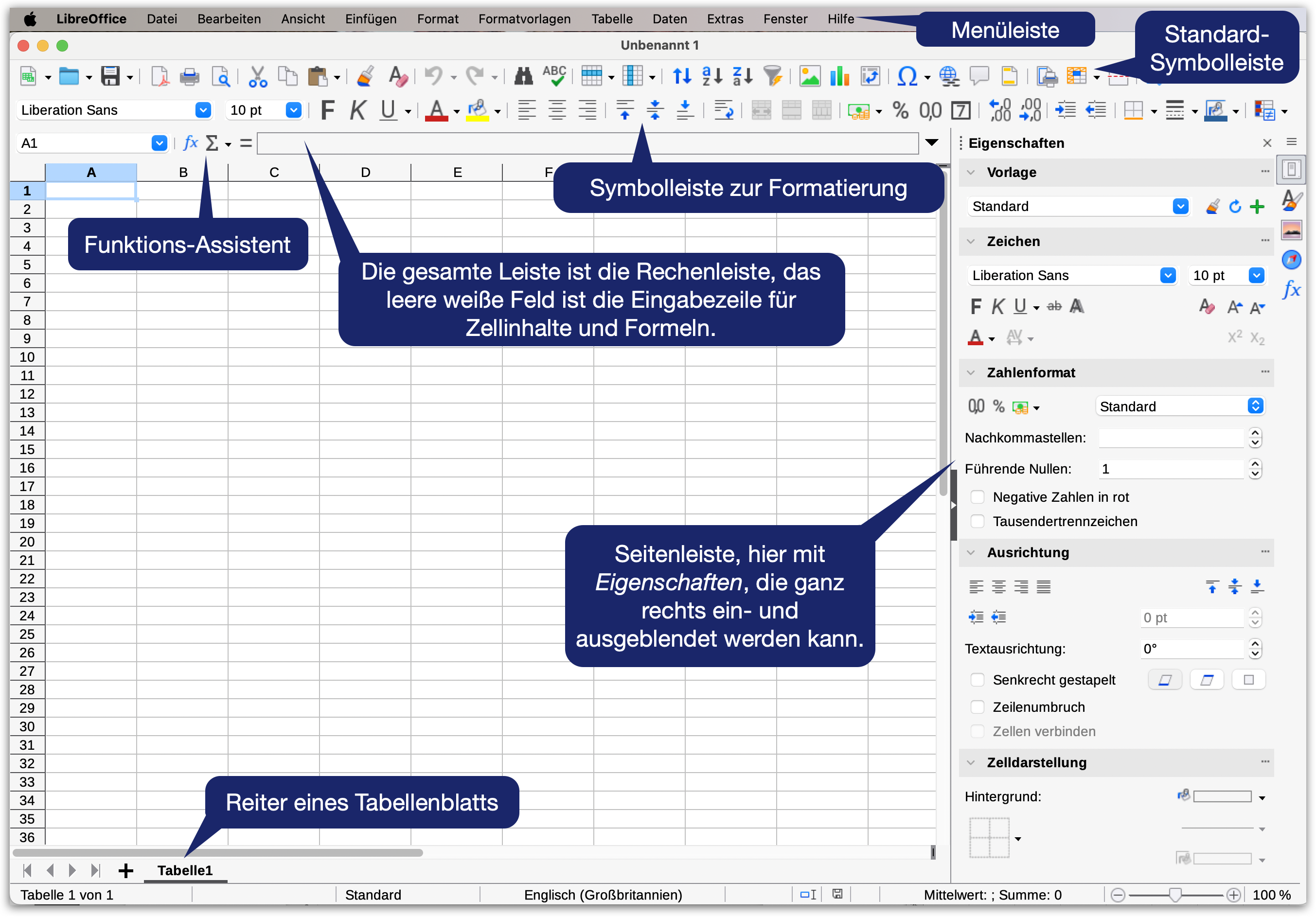
Task: Click the Clone Formatting paintbrush icon
Action: pos(365,76)
